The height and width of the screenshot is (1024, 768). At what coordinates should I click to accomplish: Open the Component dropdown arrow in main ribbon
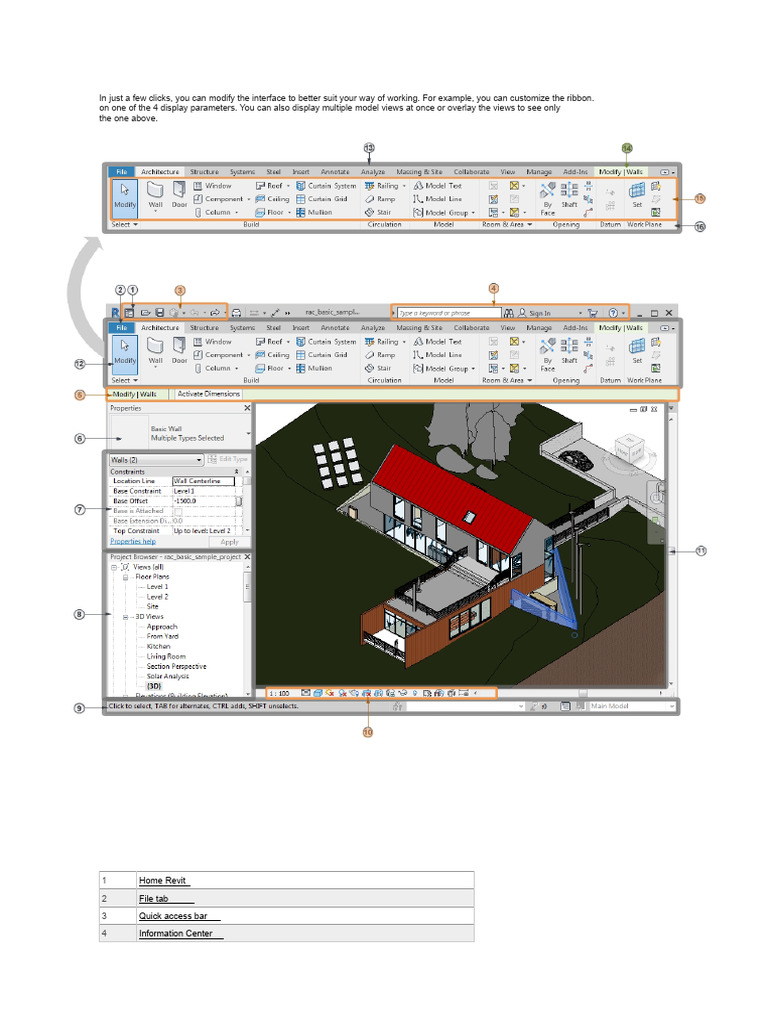coord(248,355)
